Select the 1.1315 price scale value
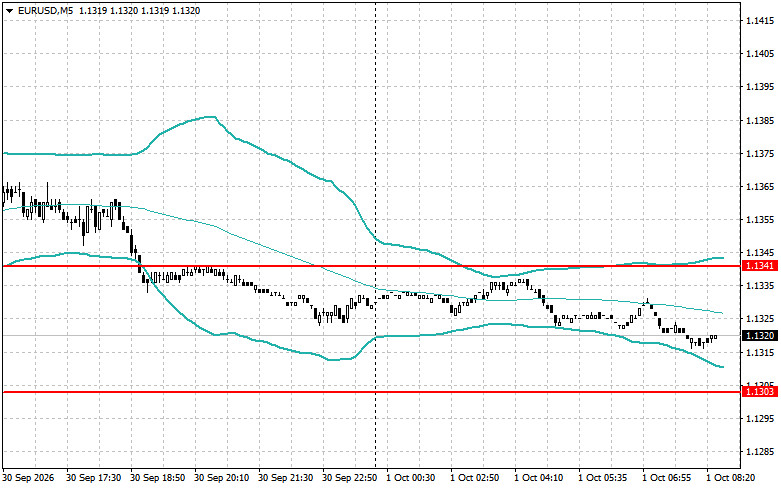The width and height of the screenshot is (781, 489). (760, 353)
